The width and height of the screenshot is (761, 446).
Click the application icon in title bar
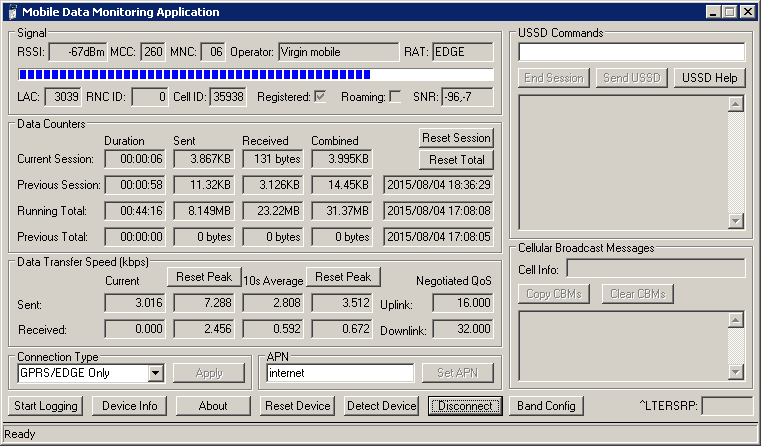pos(12,12)
